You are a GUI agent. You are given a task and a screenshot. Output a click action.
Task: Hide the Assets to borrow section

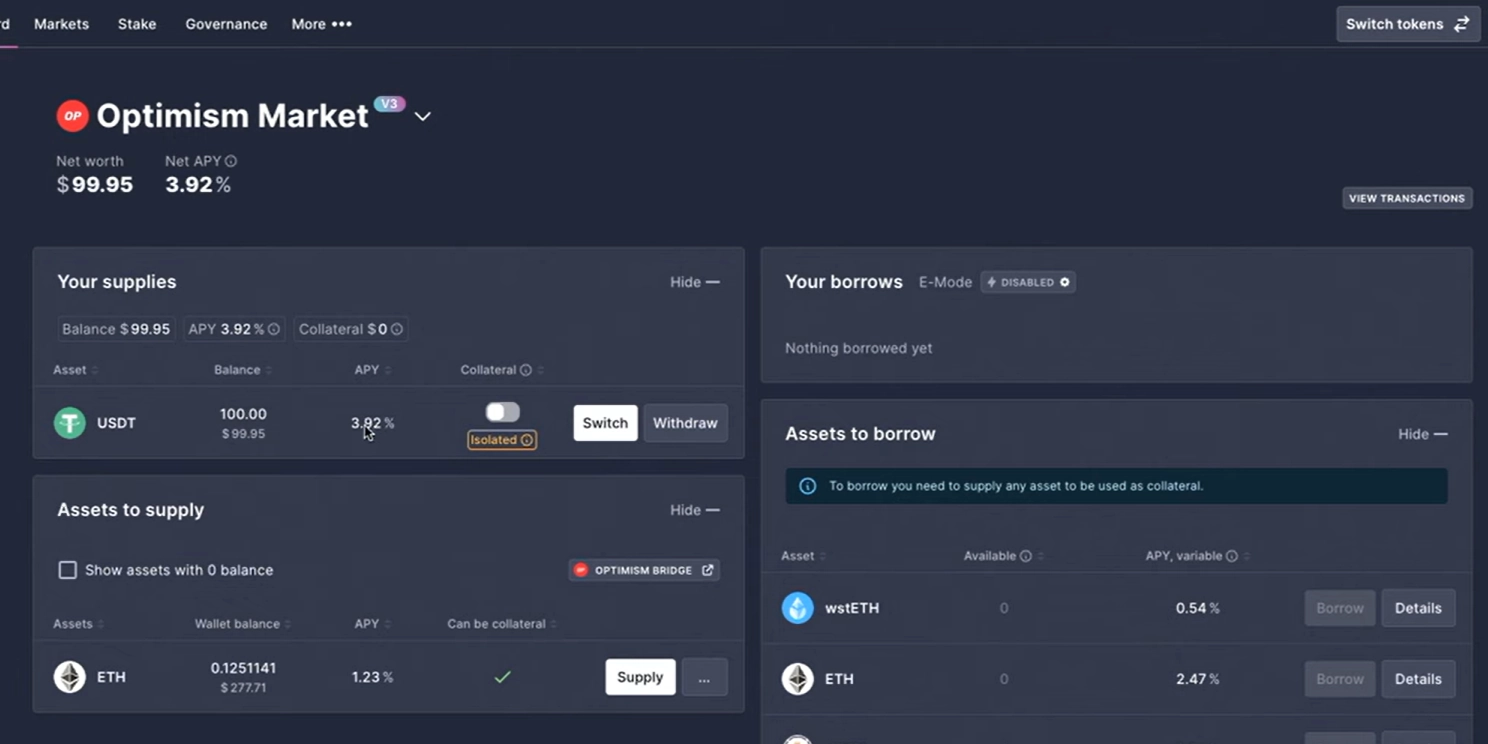[x=1422, y=434]
